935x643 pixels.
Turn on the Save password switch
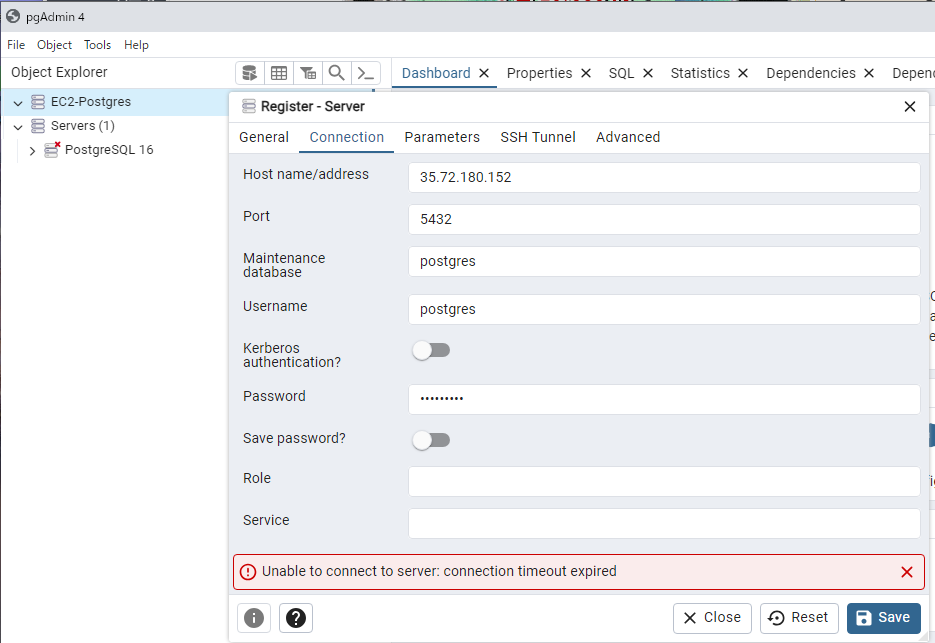431,440
